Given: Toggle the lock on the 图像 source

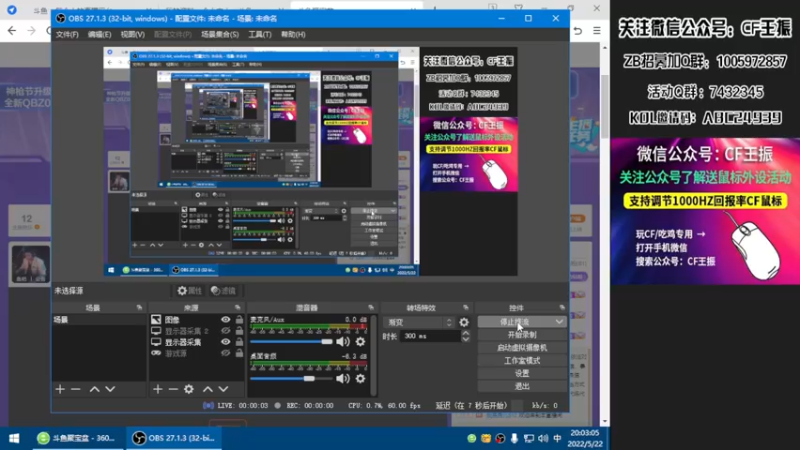Looking at the screenshot, I should [x=239, y=320].
